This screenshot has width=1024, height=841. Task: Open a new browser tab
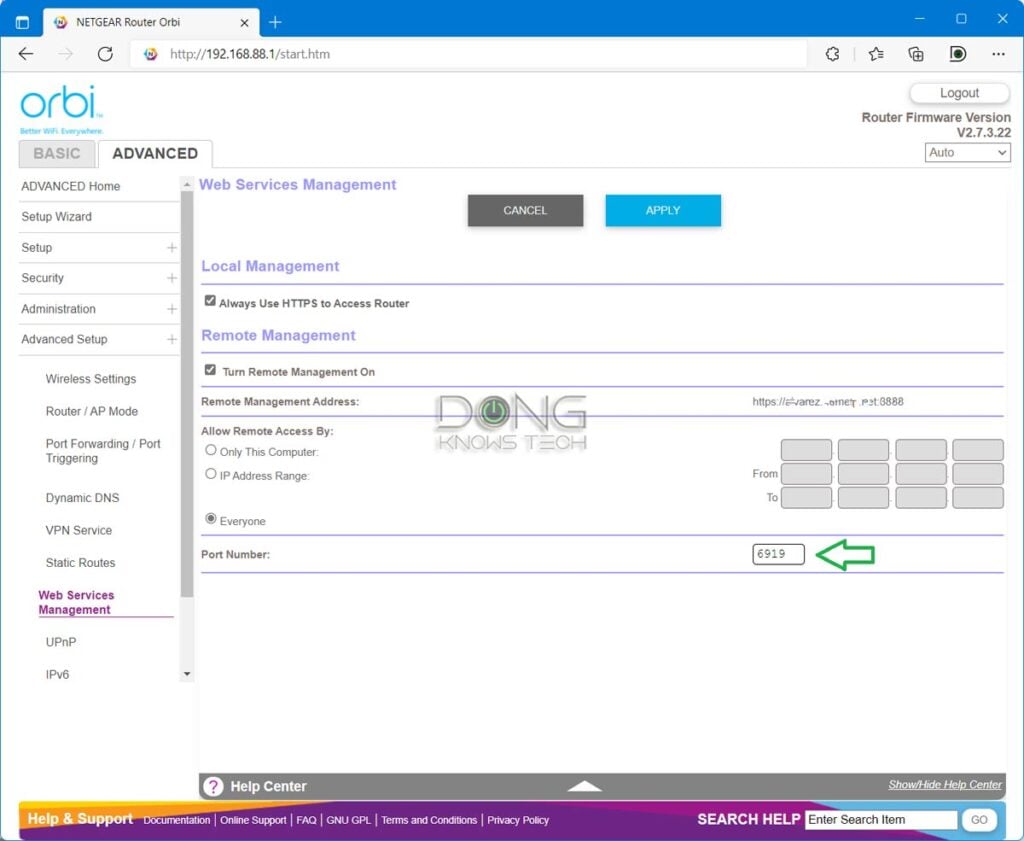tap(275, 22)
